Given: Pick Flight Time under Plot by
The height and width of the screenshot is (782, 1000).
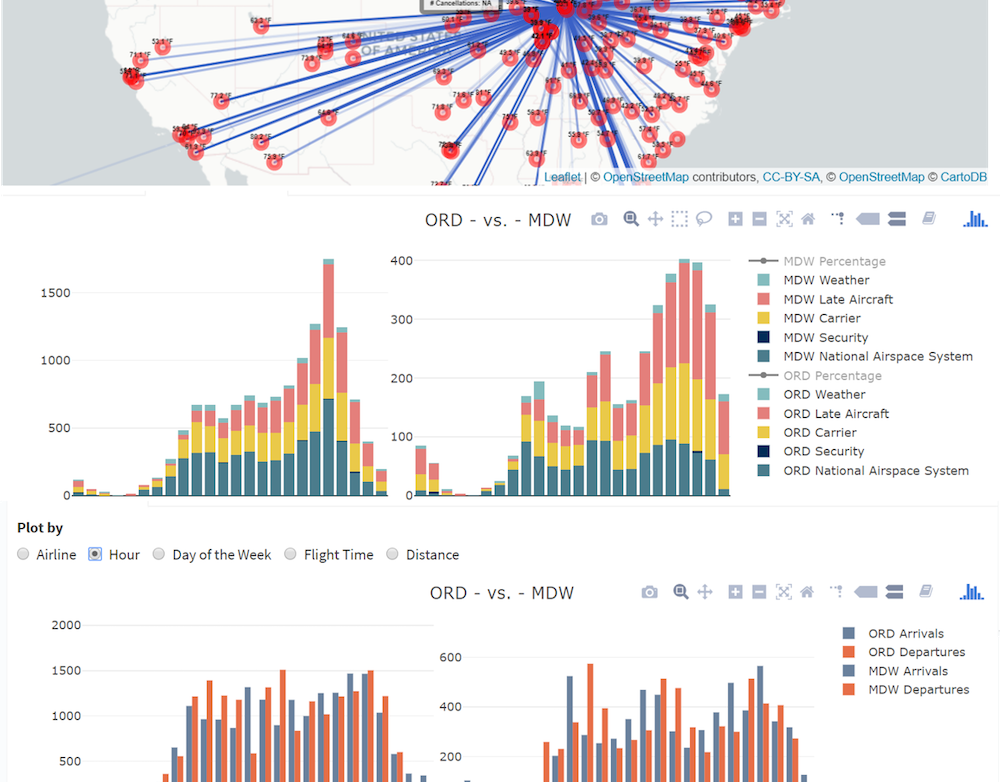Looking at the screenshot, I should [291, 554].
